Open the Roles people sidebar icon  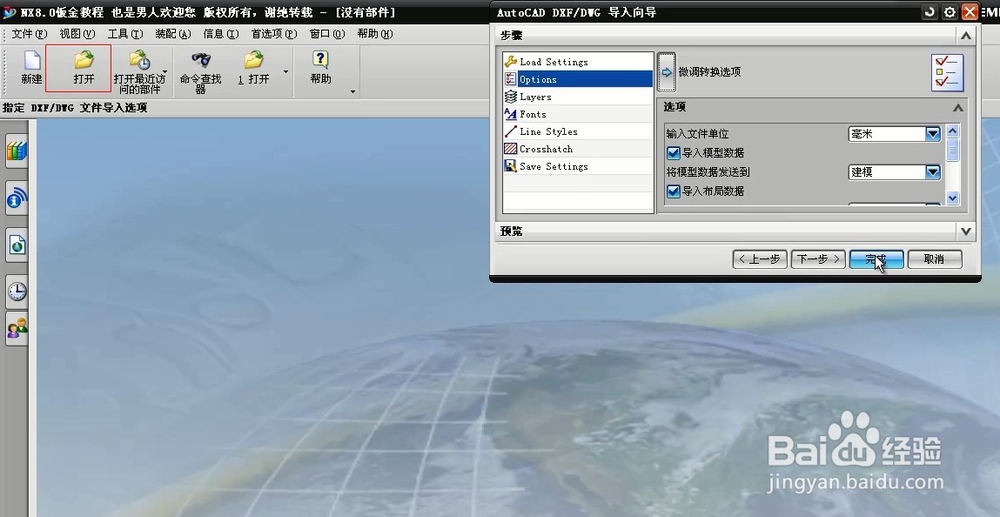point(17,328)
